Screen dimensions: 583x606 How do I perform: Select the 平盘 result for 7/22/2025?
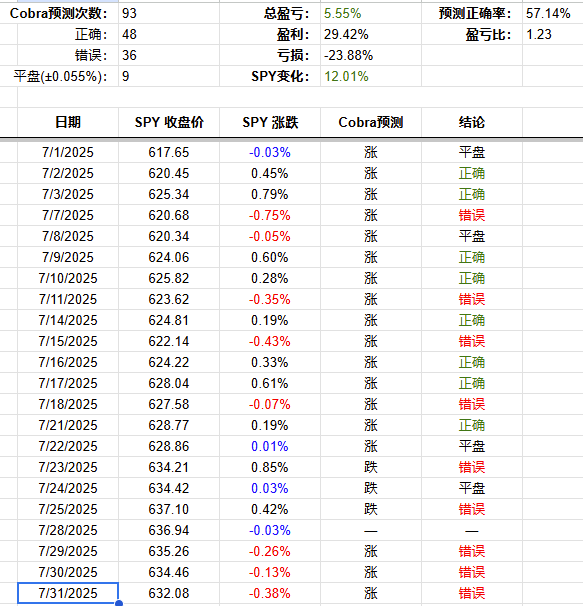pyautogui.click(x=472, y=446)
